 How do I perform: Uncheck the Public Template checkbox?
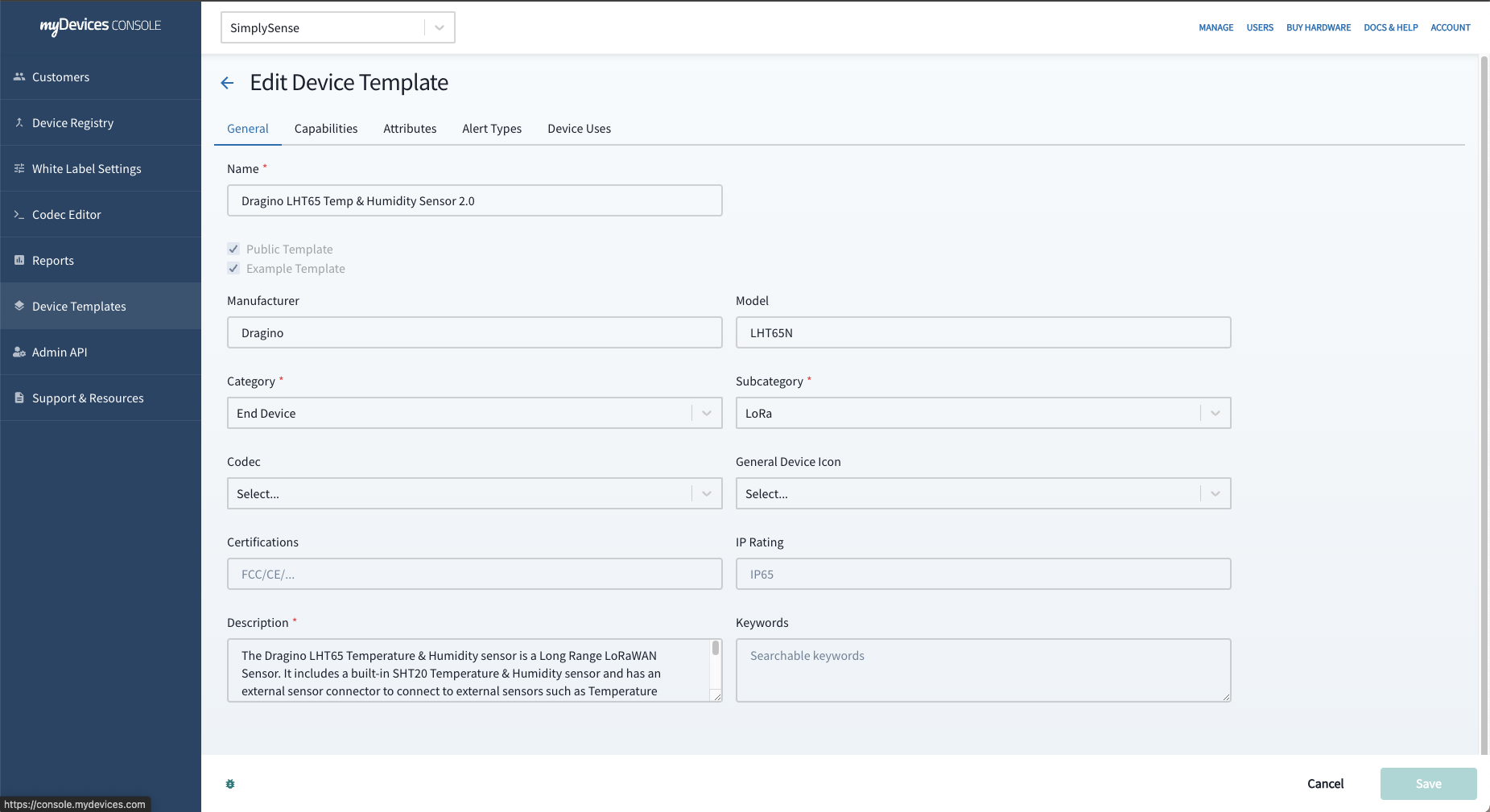(233, 249)
